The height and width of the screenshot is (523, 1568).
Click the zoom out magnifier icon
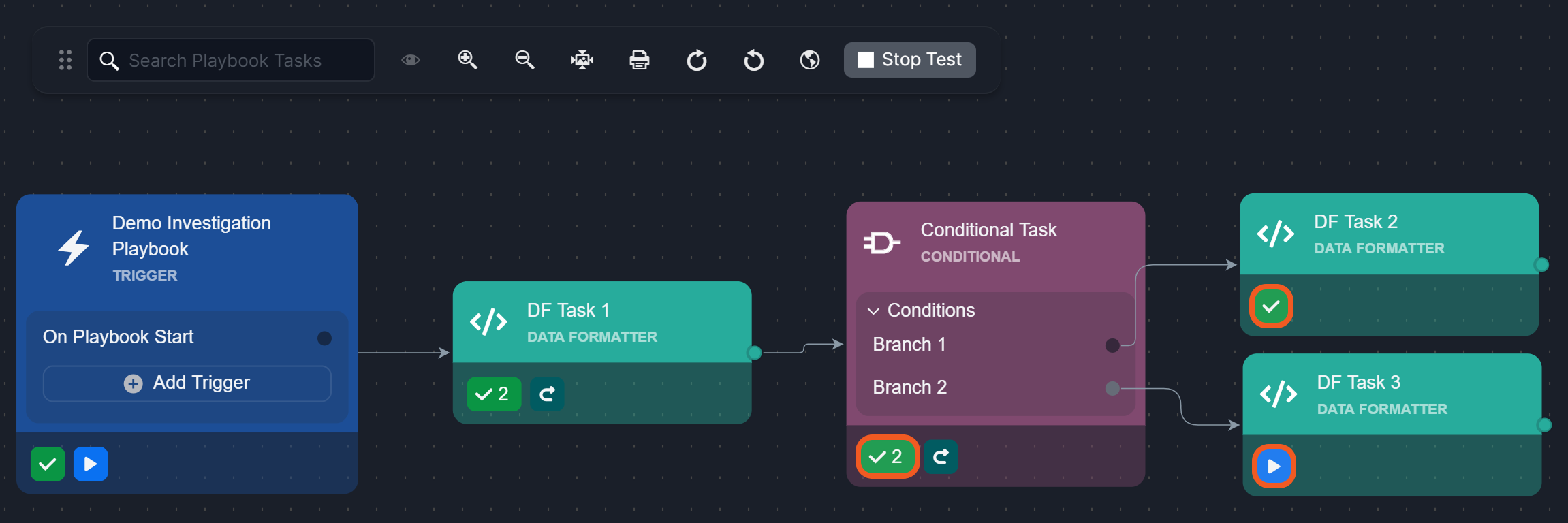point(524,60)
